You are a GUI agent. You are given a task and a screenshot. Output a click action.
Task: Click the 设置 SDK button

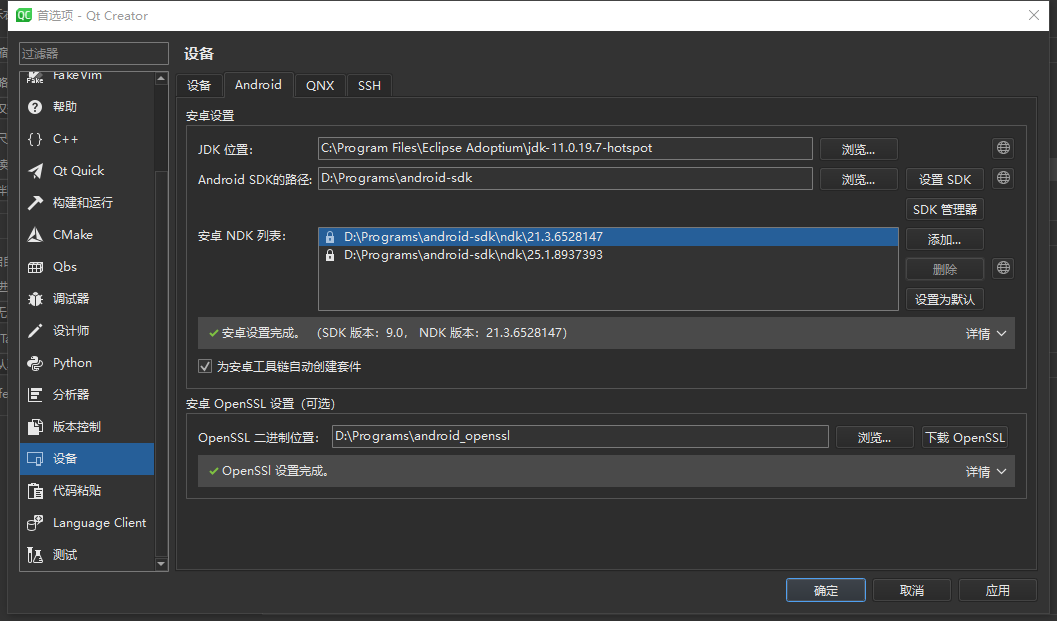click(x=944, y=179)
